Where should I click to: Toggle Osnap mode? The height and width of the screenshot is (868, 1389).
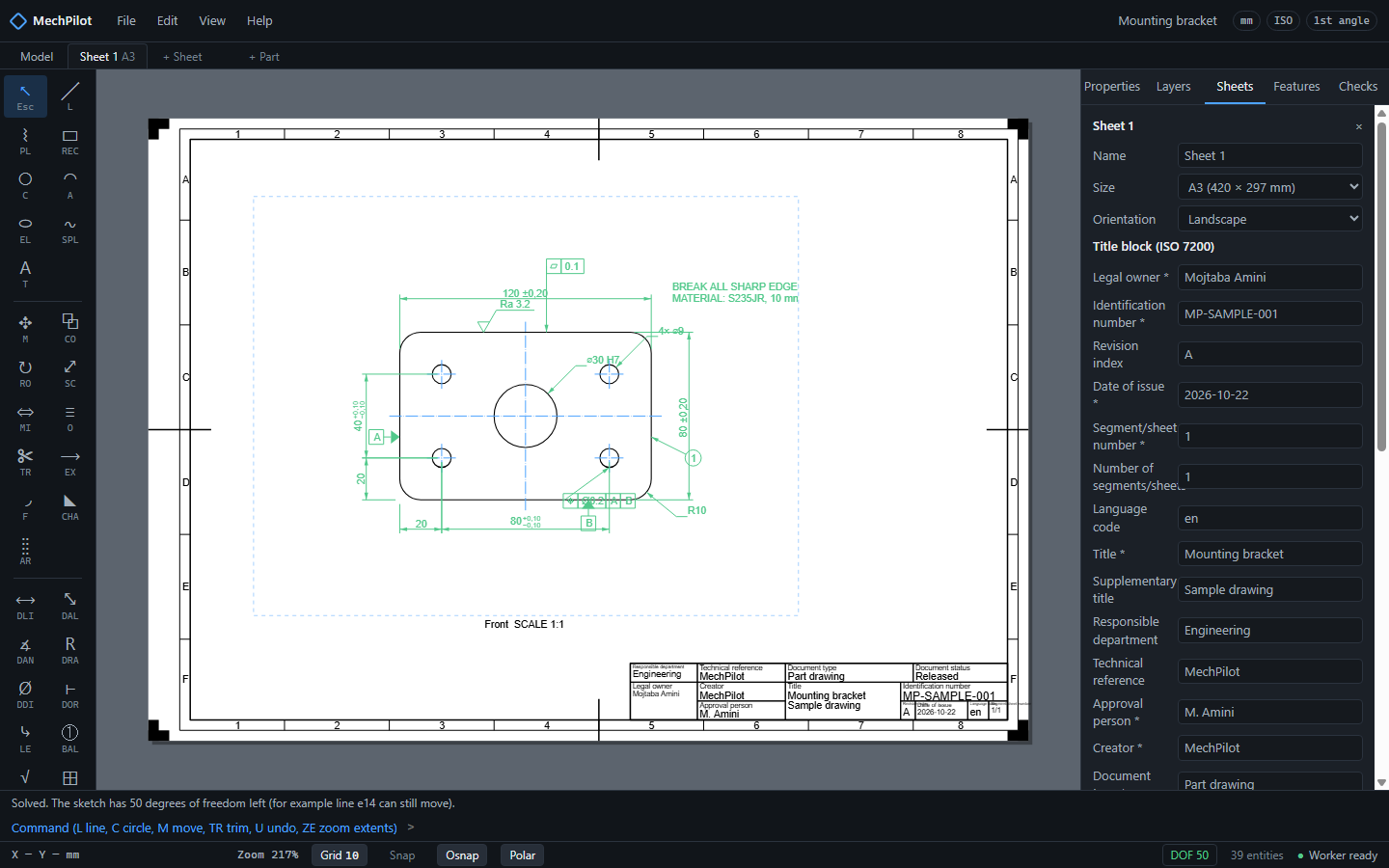(462, 855)
